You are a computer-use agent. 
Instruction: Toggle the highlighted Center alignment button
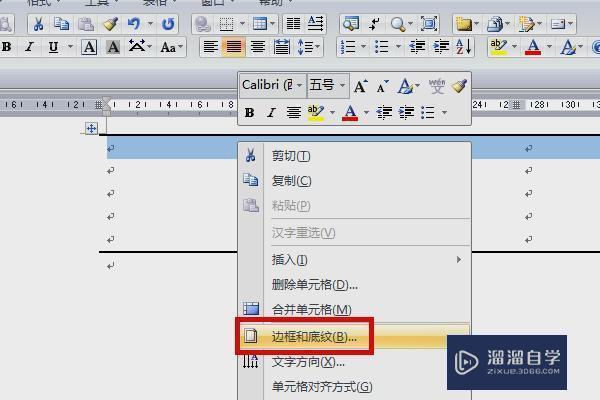(234, 47)
